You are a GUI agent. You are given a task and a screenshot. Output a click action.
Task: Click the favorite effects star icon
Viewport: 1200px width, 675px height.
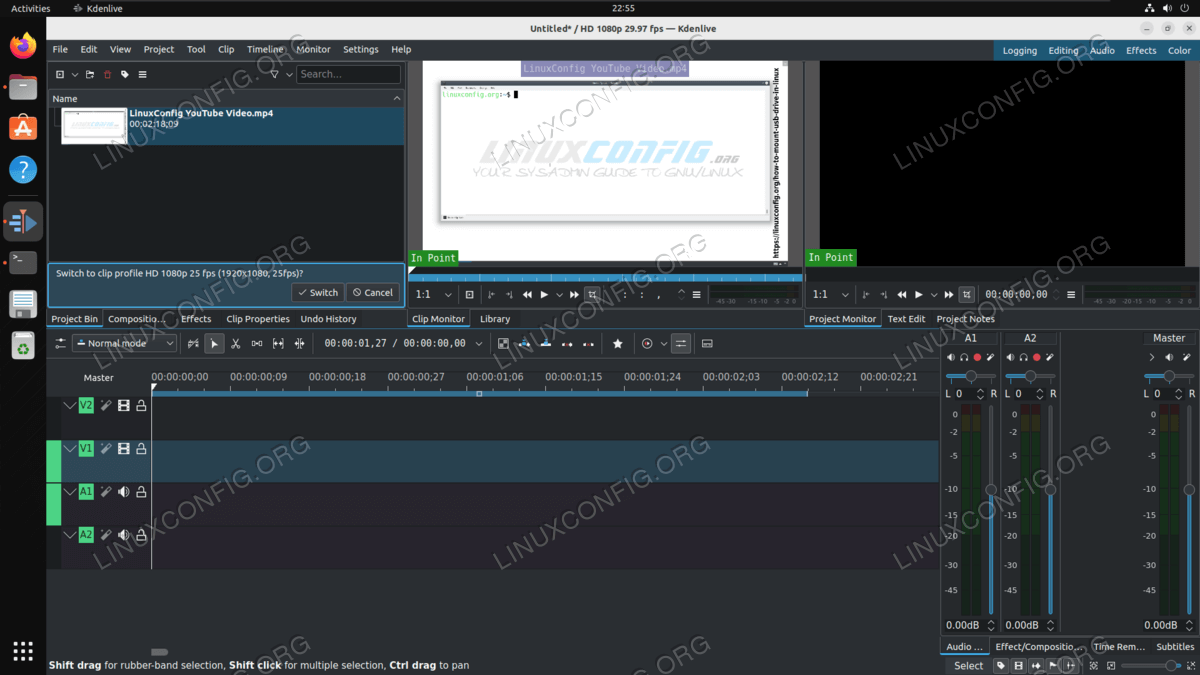point(618,344)
